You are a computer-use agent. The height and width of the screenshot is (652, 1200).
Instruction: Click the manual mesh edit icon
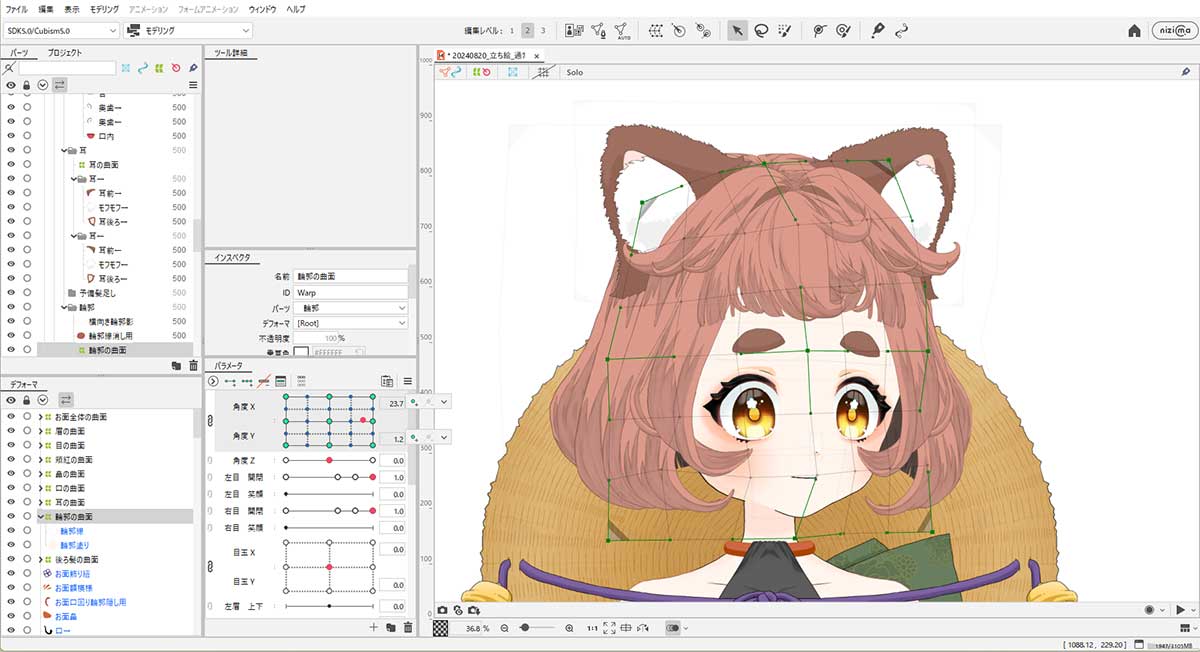pos(598,31)
